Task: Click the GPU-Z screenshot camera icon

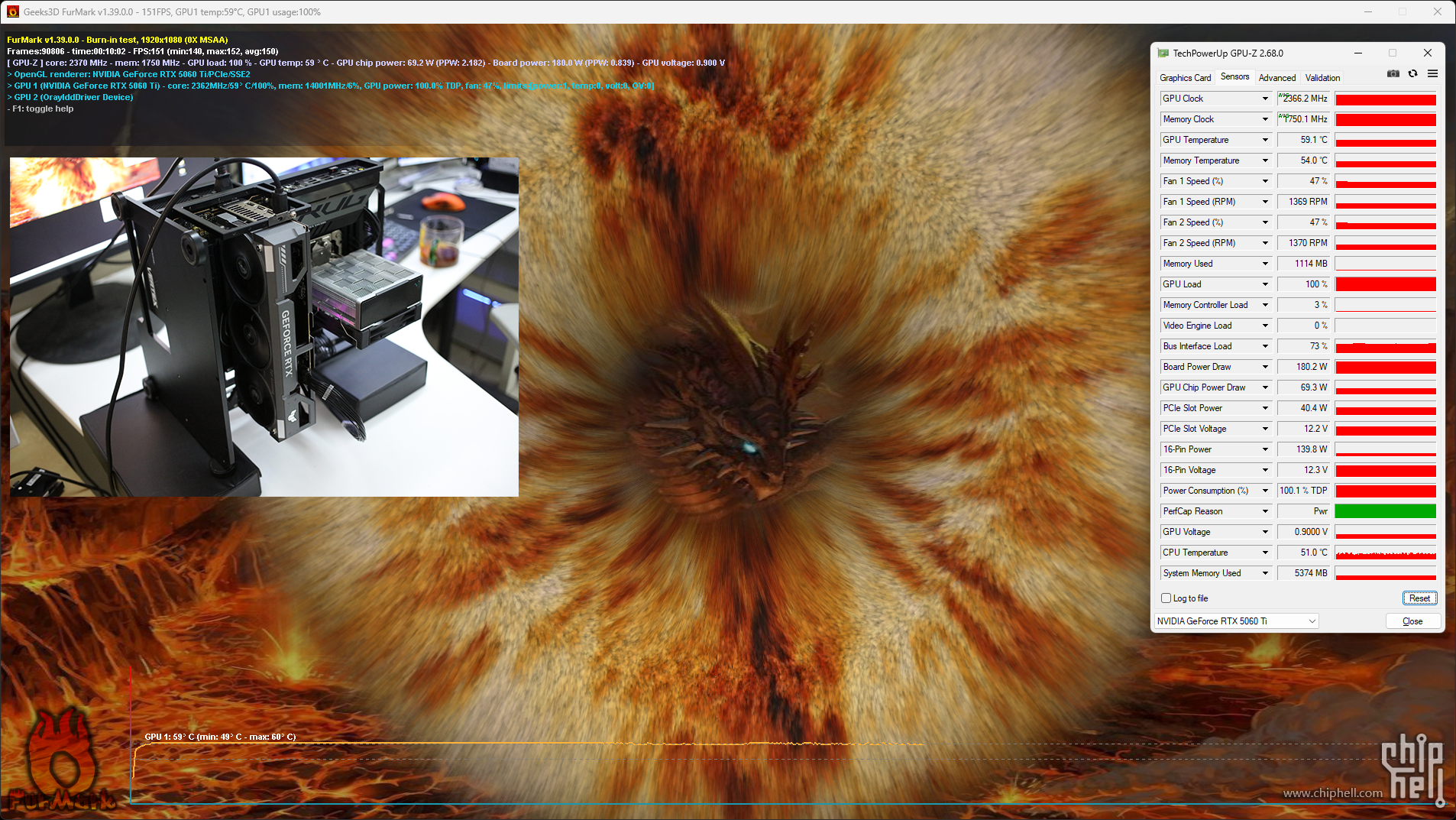Action: tap(1393, 74)
